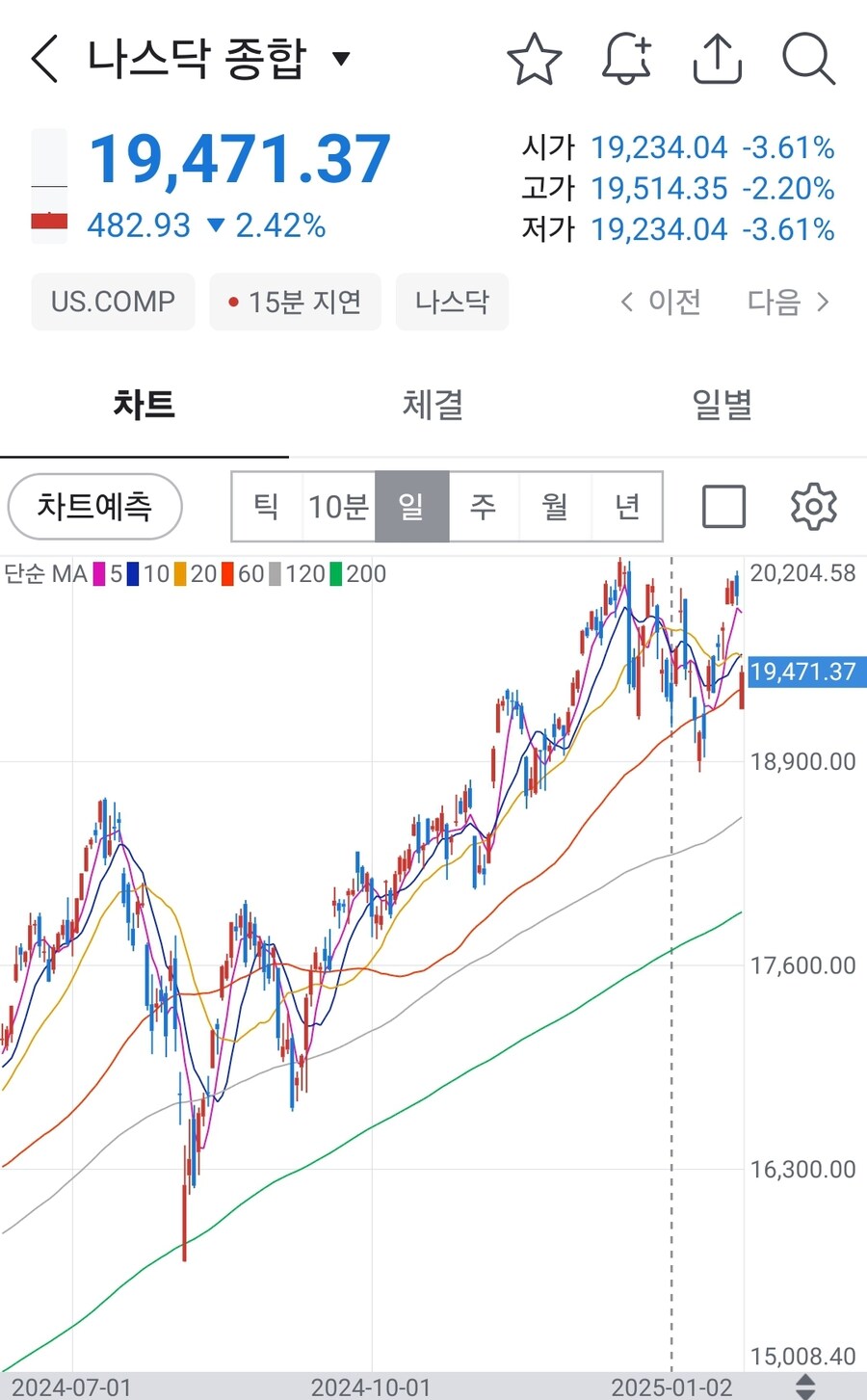Share the NASDAQ Composite chart

717,58
